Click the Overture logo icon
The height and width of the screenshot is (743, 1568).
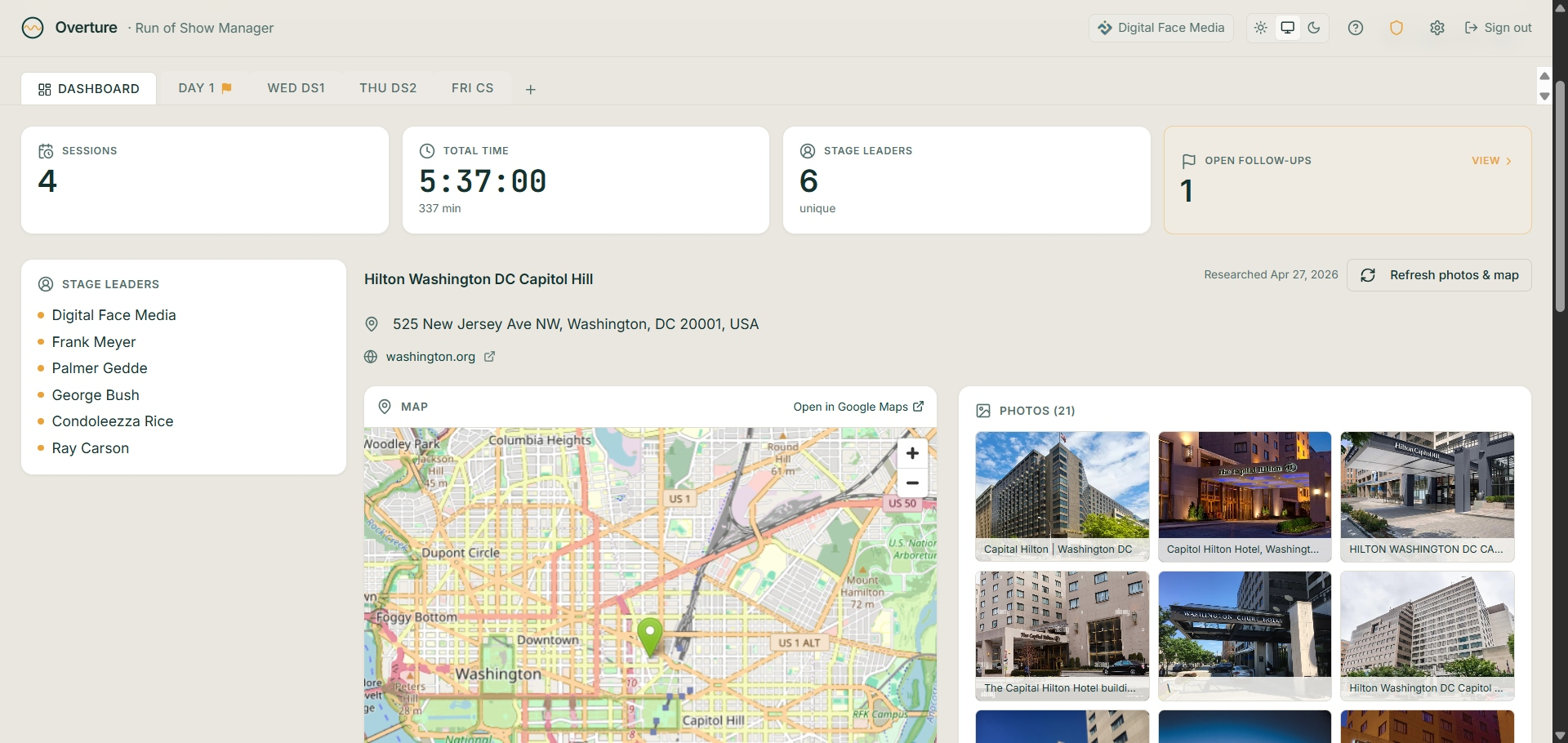[x=33, y=28]
